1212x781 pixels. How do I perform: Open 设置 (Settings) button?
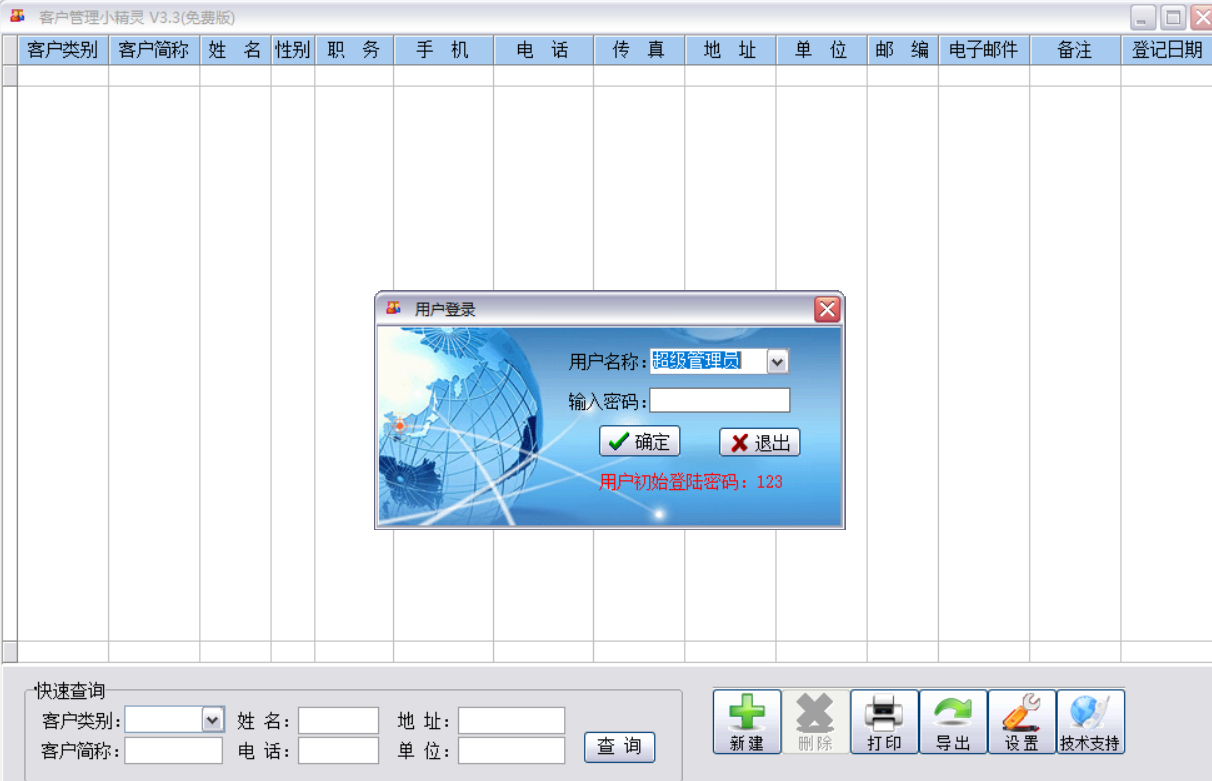tap(1022, 722)
